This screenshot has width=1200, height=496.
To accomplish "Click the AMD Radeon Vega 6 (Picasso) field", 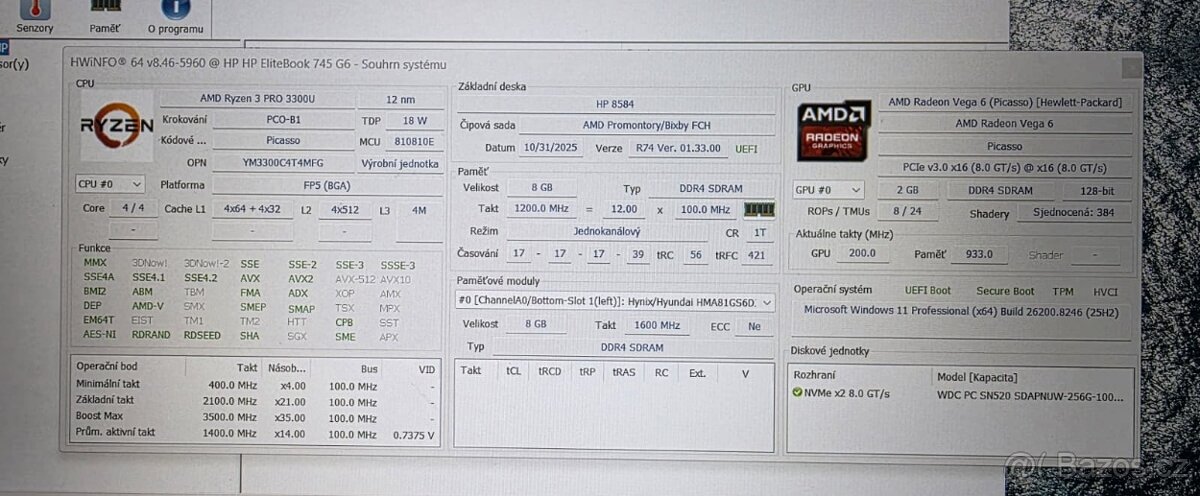I will pos(1006,102).
